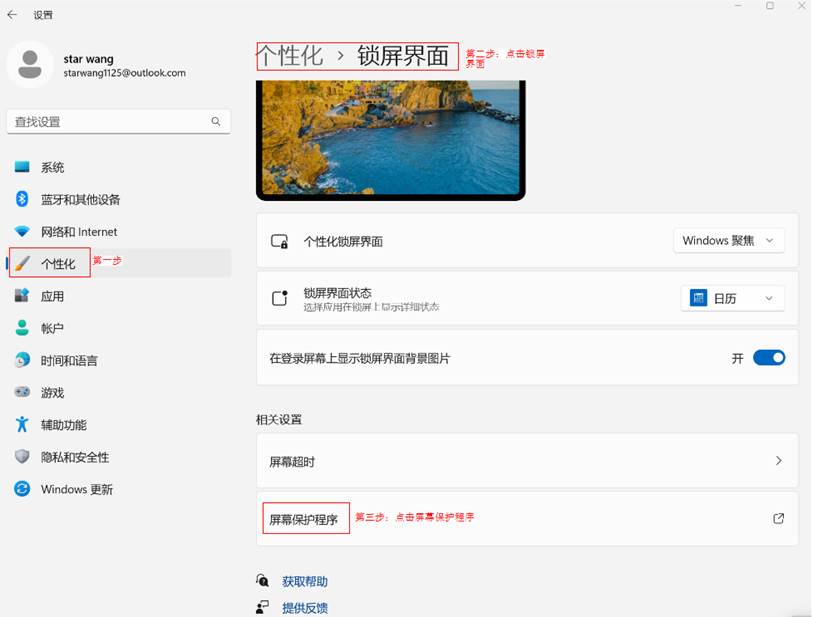Click the Accessibility (辅助功能) icon

[x=22, y=425]
